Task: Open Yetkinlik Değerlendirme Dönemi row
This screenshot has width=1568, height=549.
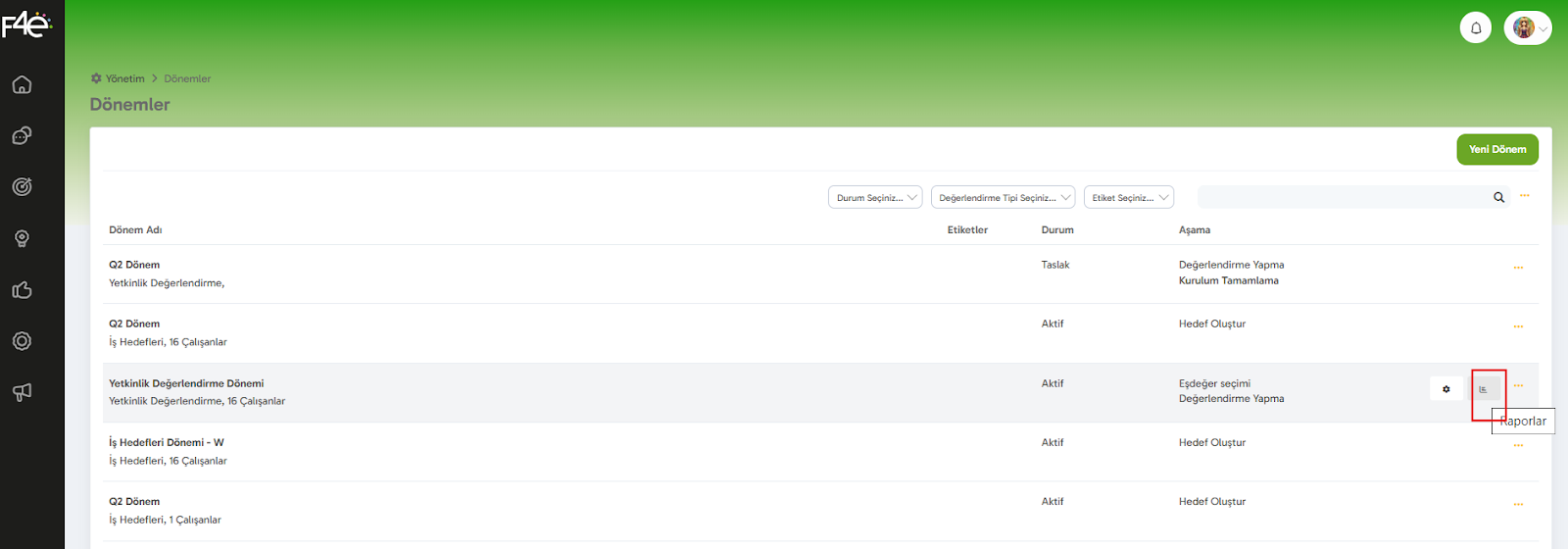Action: pos(186,383)
